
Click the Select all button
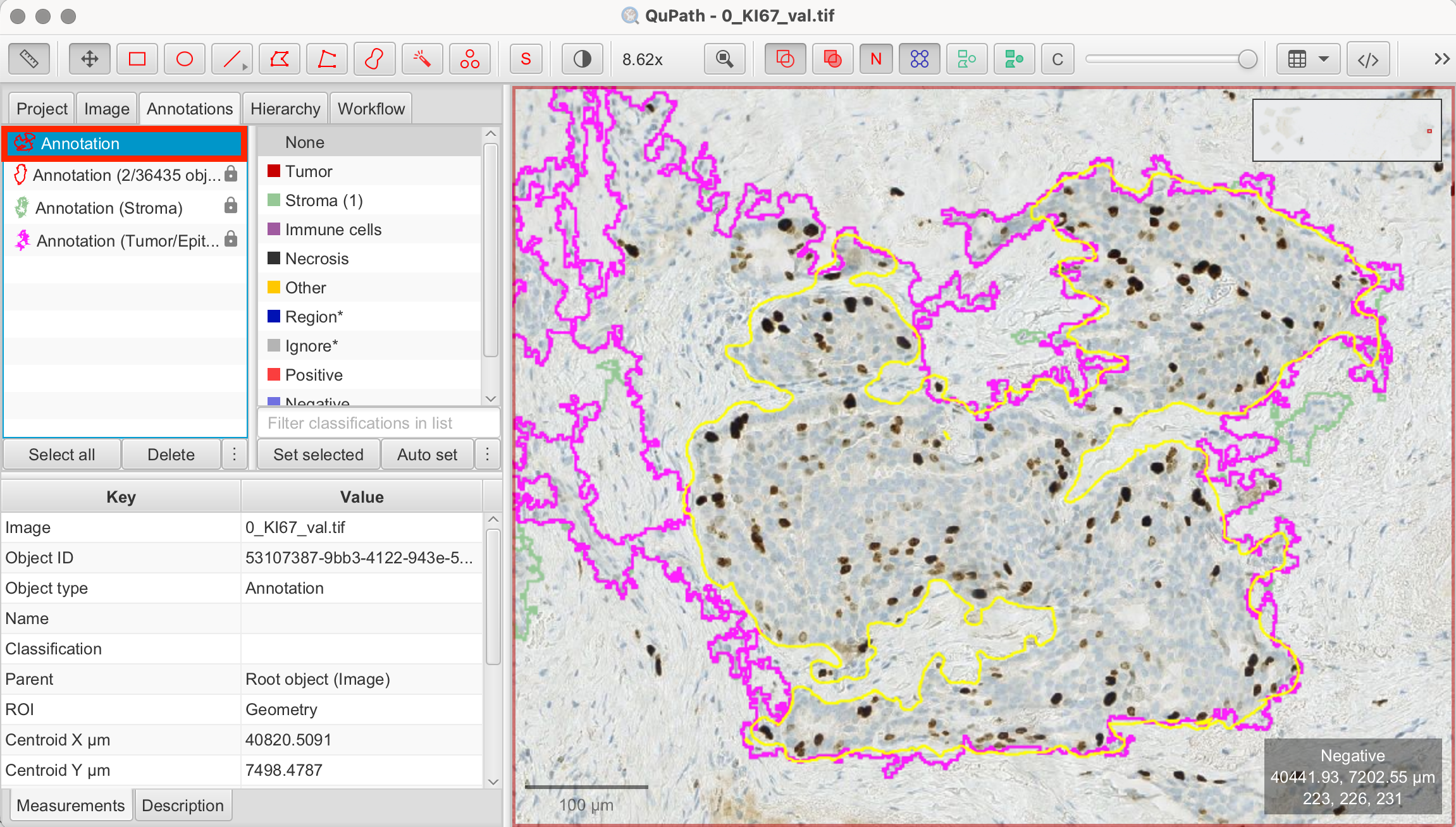(x=61, y=455)
